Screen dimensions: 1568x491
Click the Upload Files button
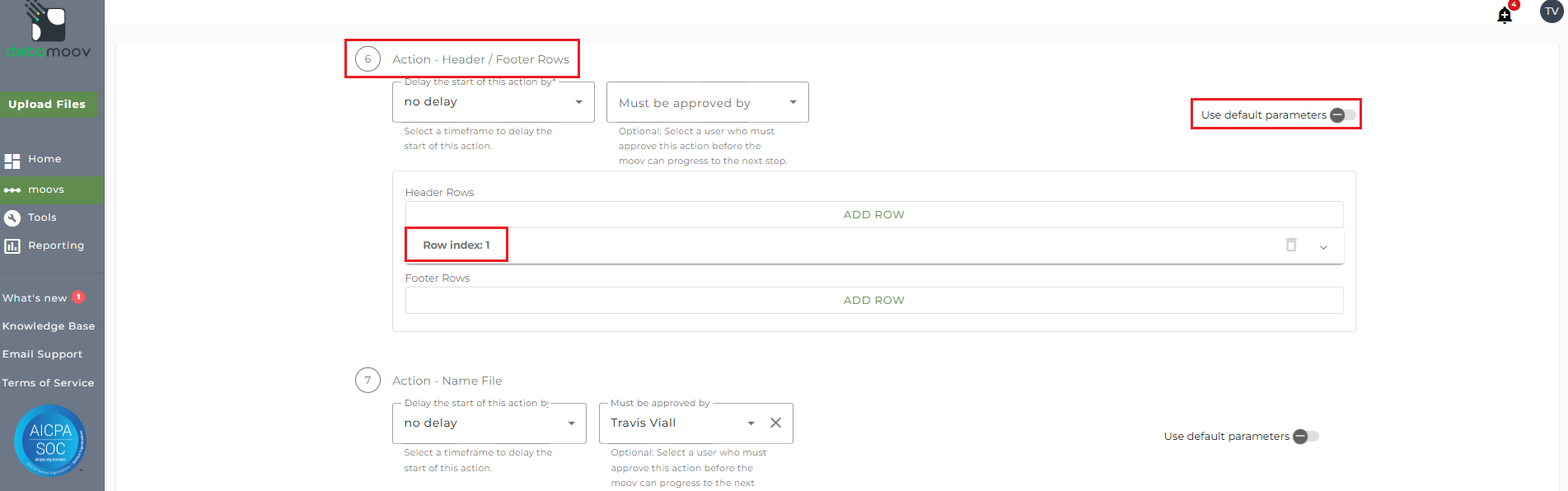tap(47, 105)
